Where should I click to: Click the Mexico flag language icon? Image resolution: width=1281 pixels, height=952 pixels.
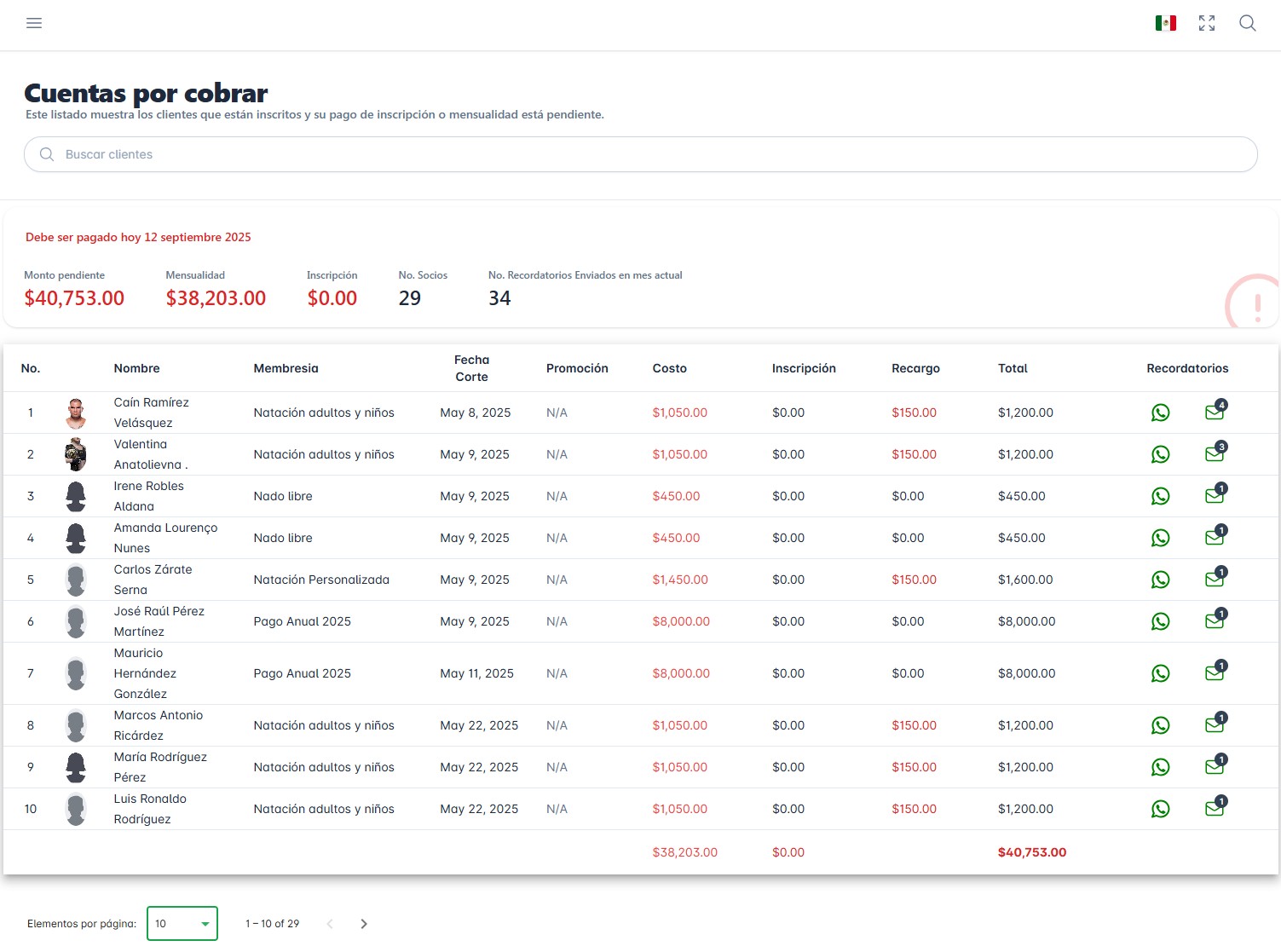pos(1165,23)
